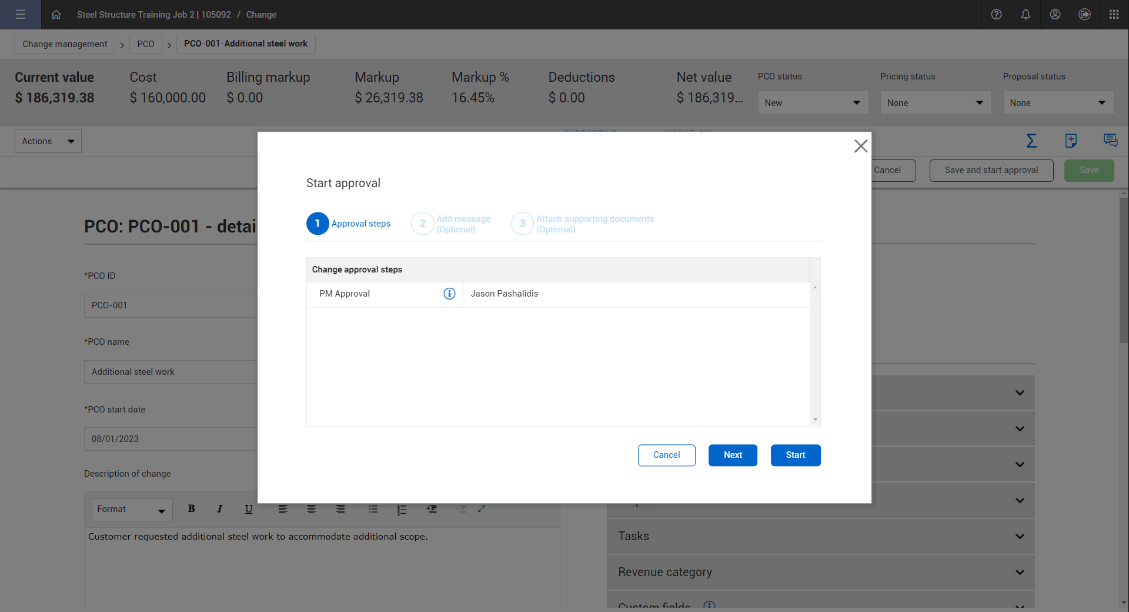Open the hamburger navigation menu
Viewport: 1129px width, 612px height.
[21, 15]
